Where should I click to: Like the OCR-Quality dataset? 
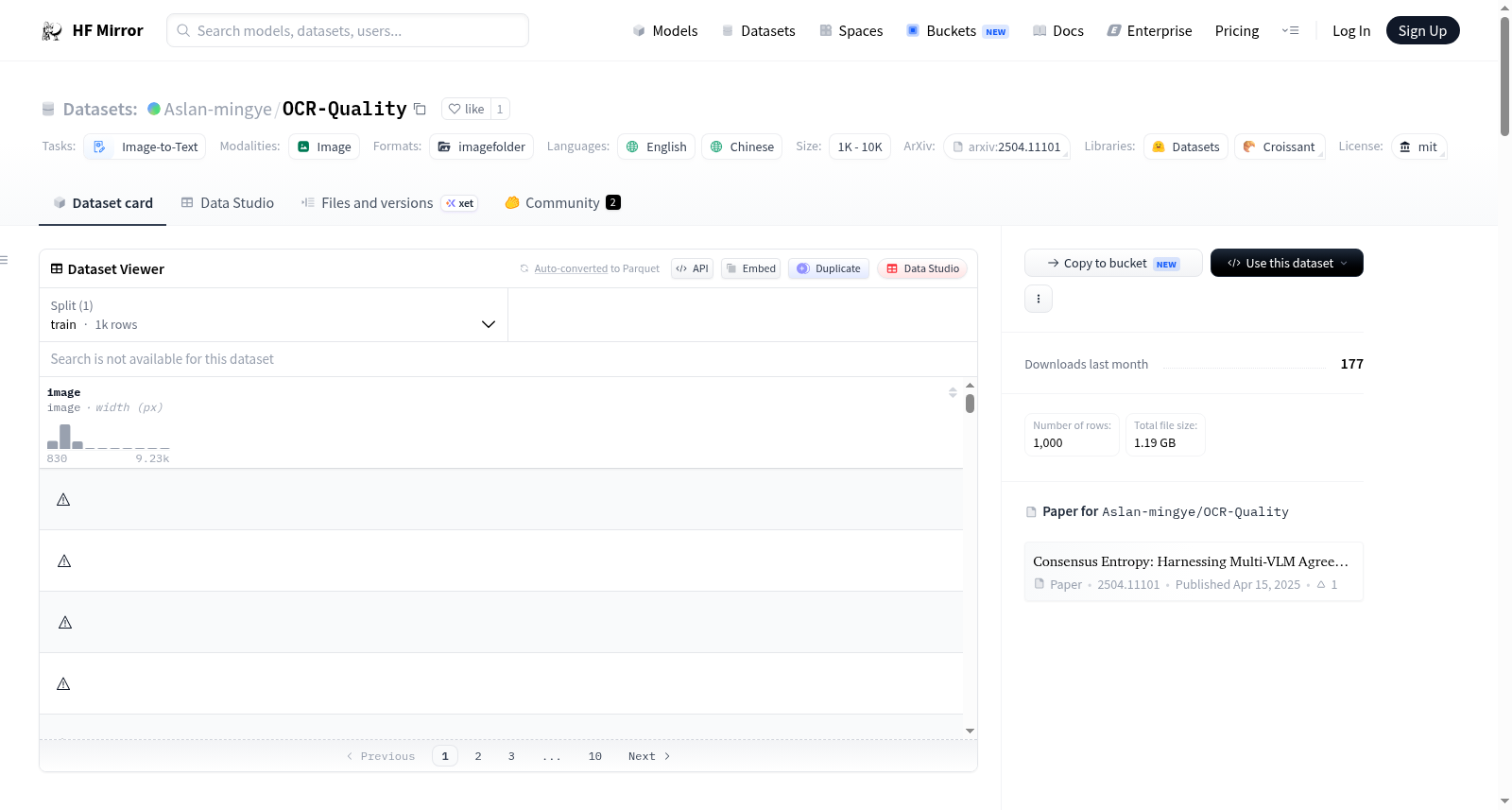(x=466, y=109)
